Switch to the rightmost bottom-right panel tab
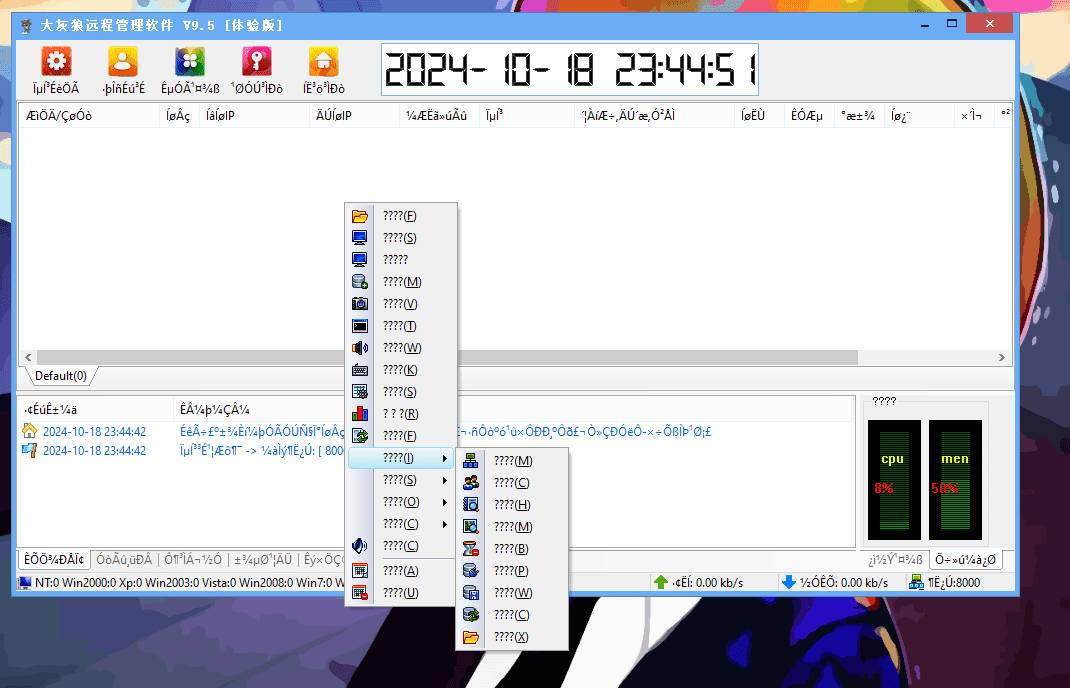The width and height of the screenshot is (1070, 688). (x=965, y=560)
